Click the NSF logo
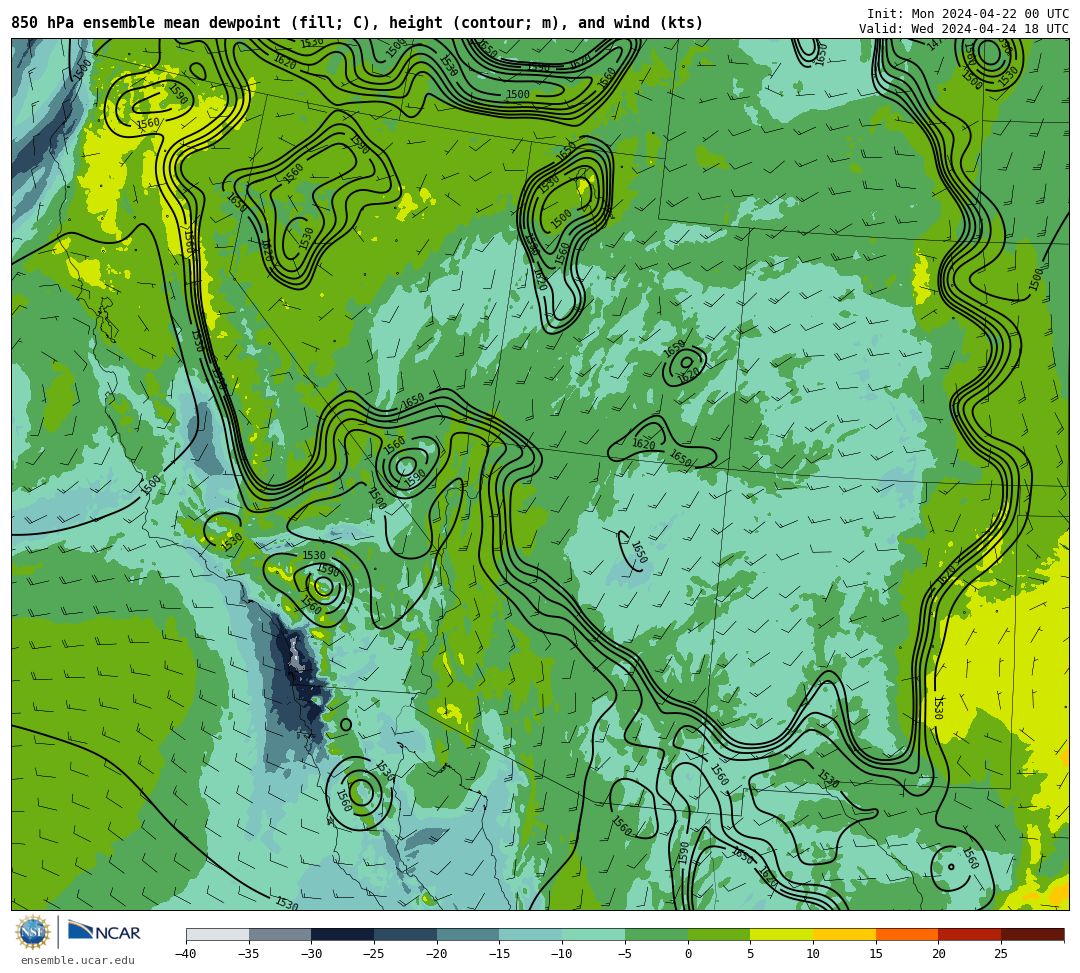The image size is (1080, 973). click(32, 932)
